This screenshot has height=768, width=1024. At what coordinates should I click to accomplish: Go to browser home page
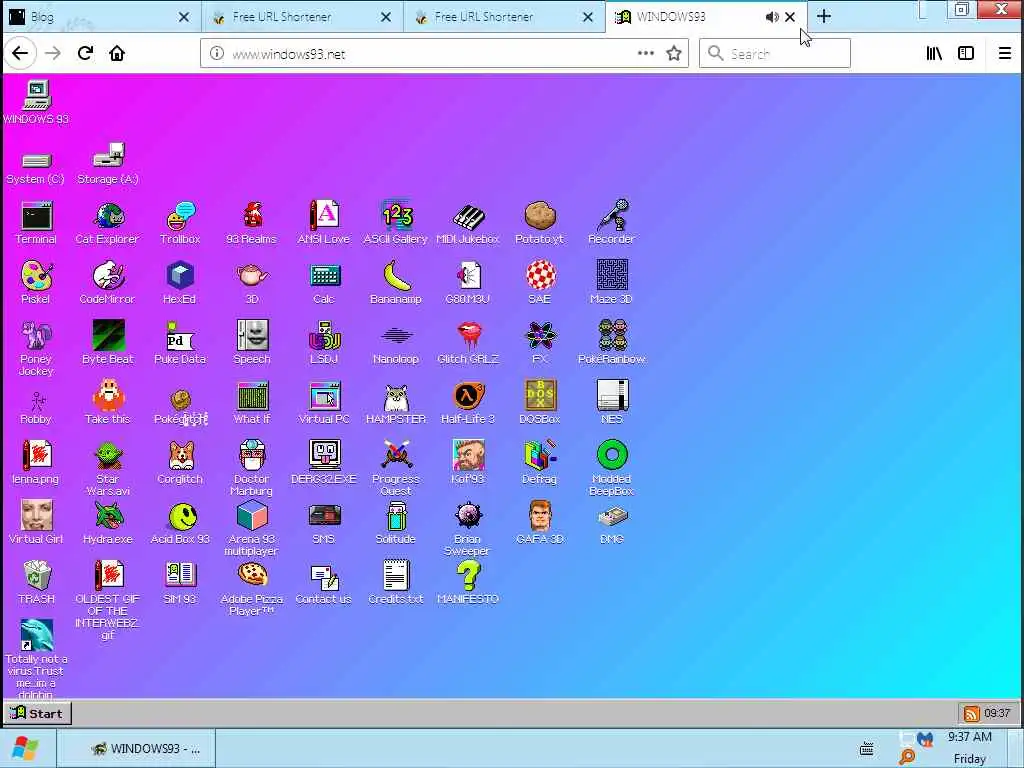[117, 53]
